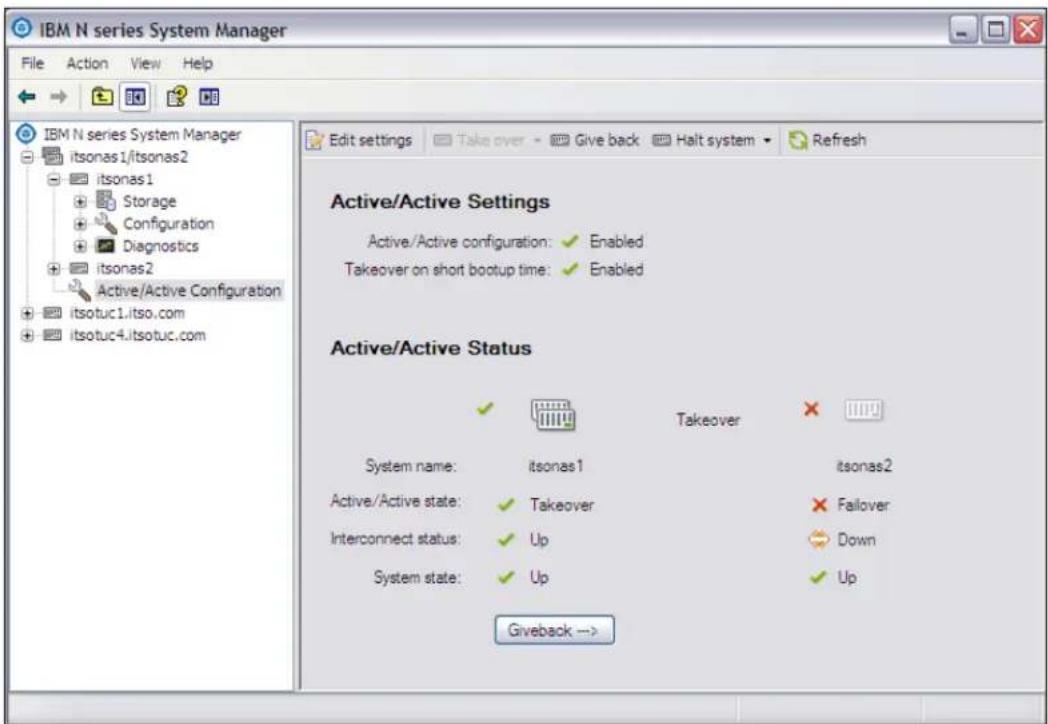The height and width of the screenshot is (724, 1048).
Task: Click the itsonas2 failed controller graphic
Action: (864, 409)
